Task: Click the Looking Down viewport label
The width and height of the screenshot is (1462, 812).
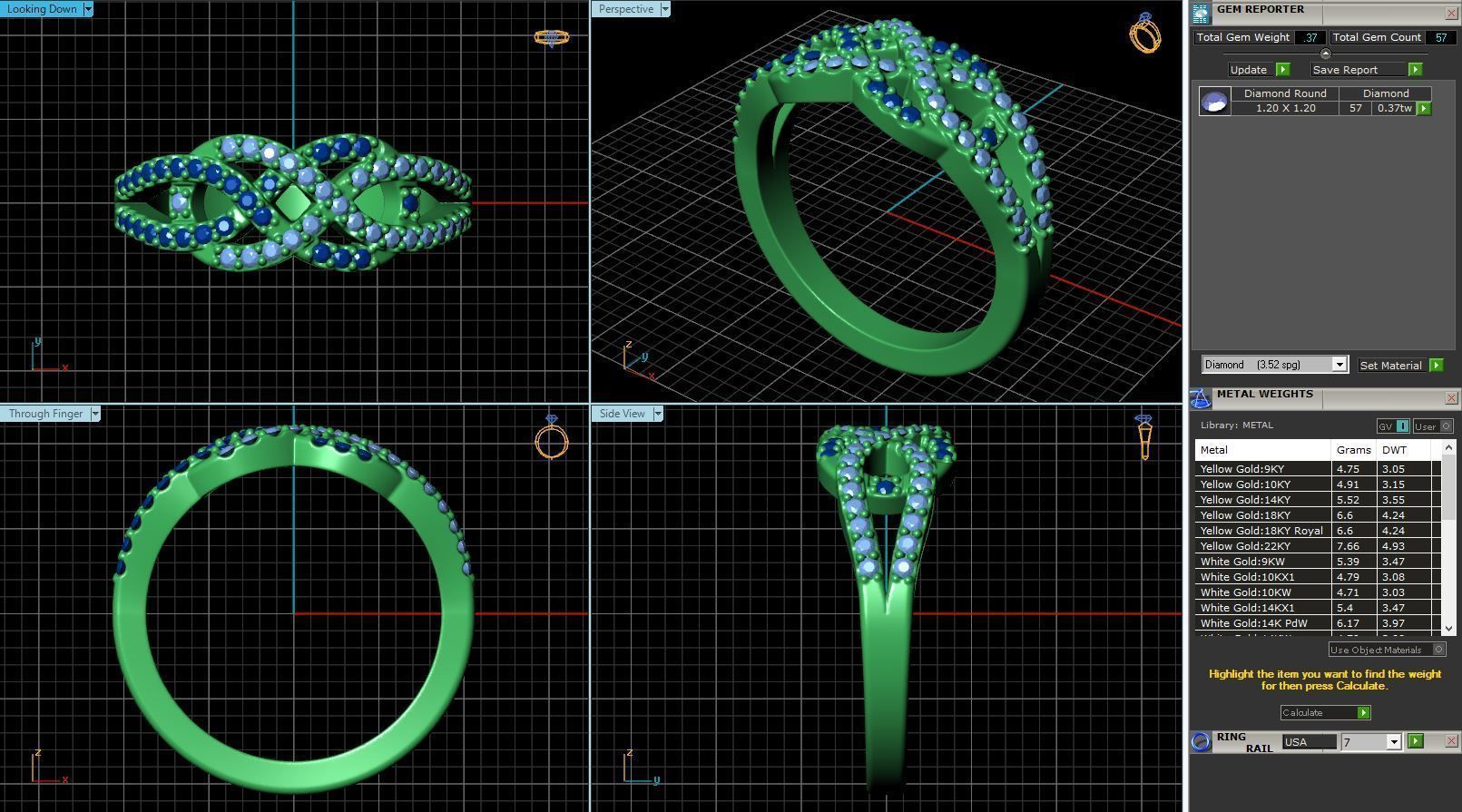Action: (42, 9)
